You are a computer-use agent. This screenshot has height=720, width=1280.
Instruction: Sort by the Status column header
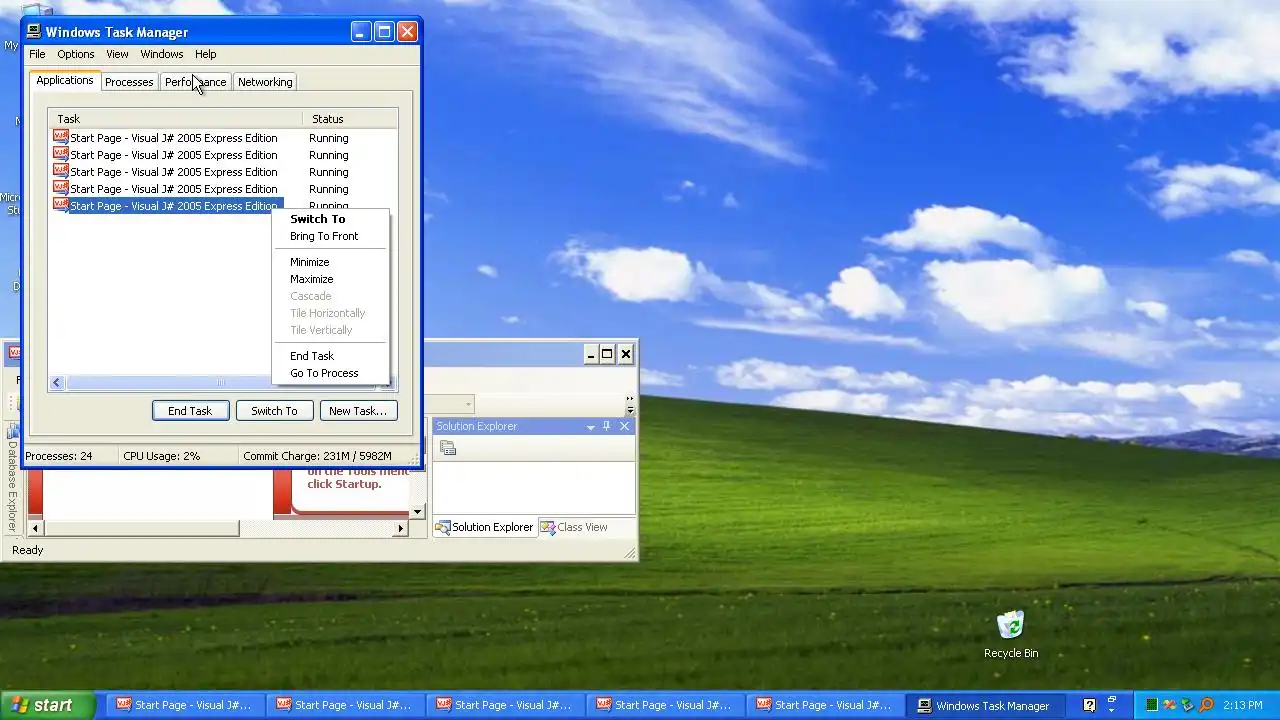pyautogui.click(x=350, y=119)
